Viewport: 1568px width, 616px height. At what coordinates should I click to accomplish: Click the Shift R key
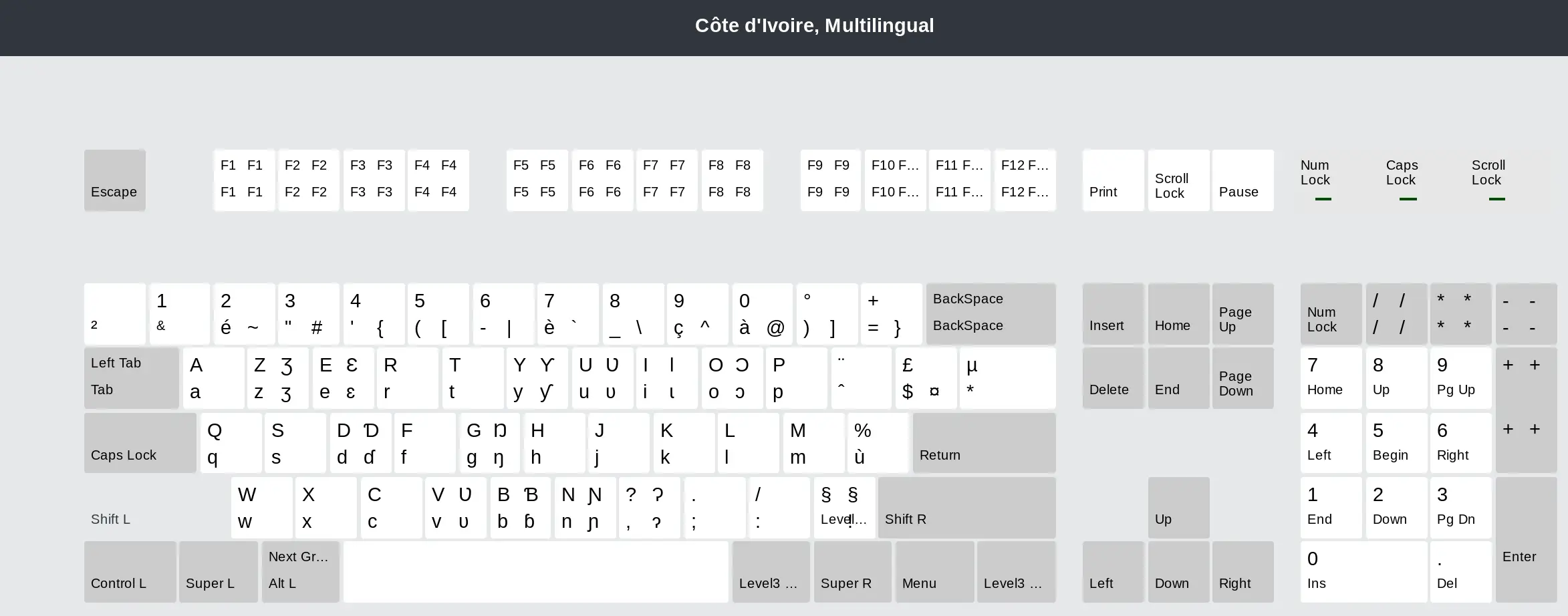click(967, 508)
